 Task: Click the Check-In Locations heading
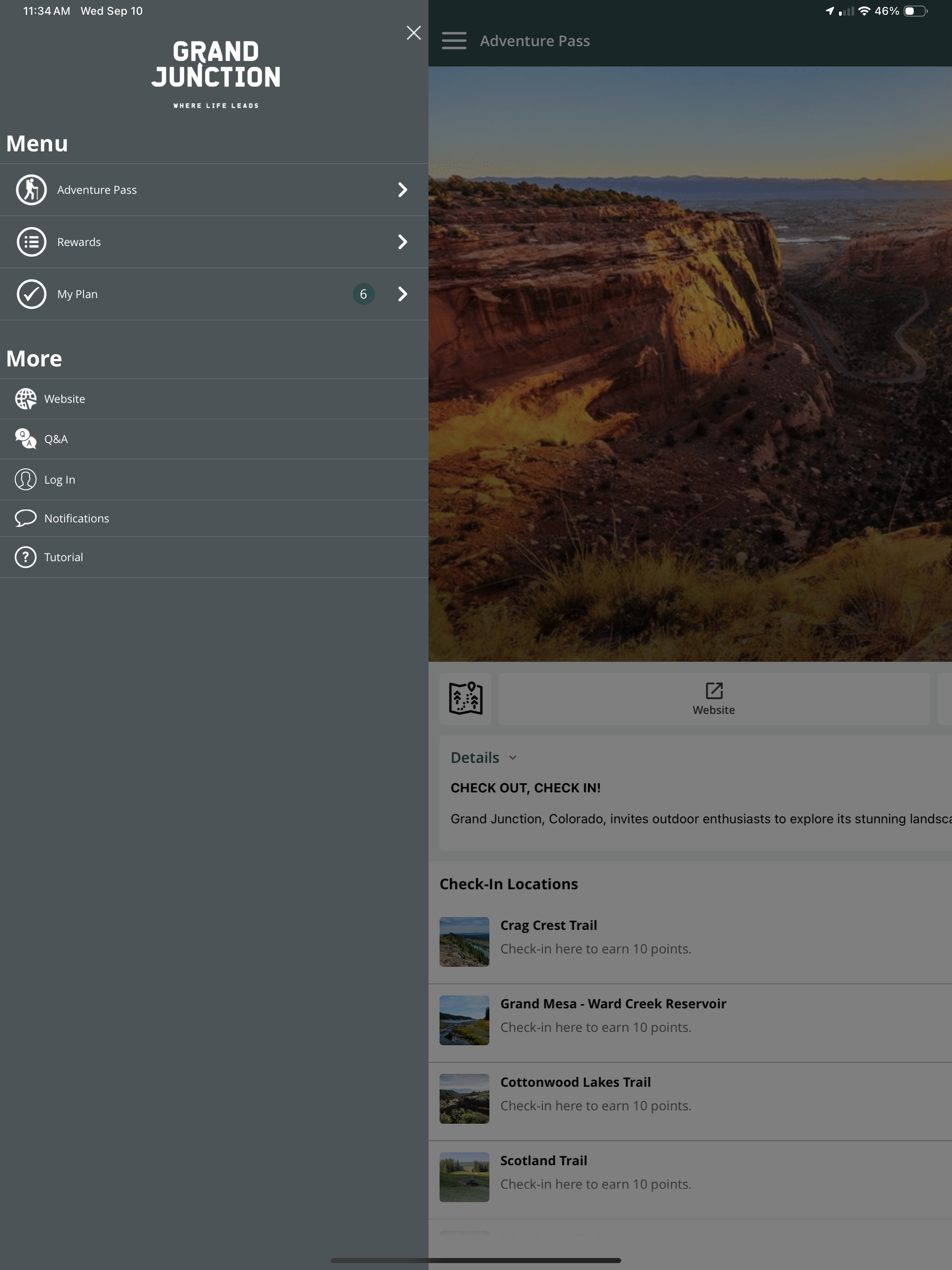point(508,884)
